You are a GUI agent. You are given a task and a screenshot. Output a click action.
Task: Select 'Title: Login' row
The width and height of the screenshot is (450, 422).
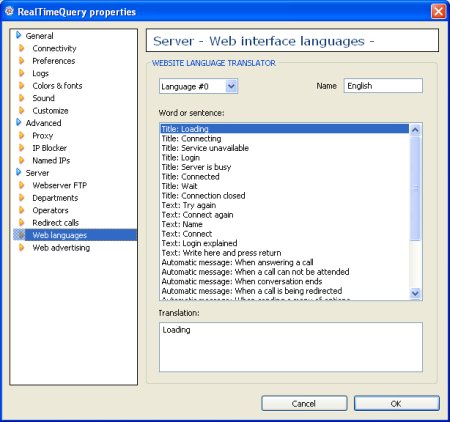click(x=285, y=157)
